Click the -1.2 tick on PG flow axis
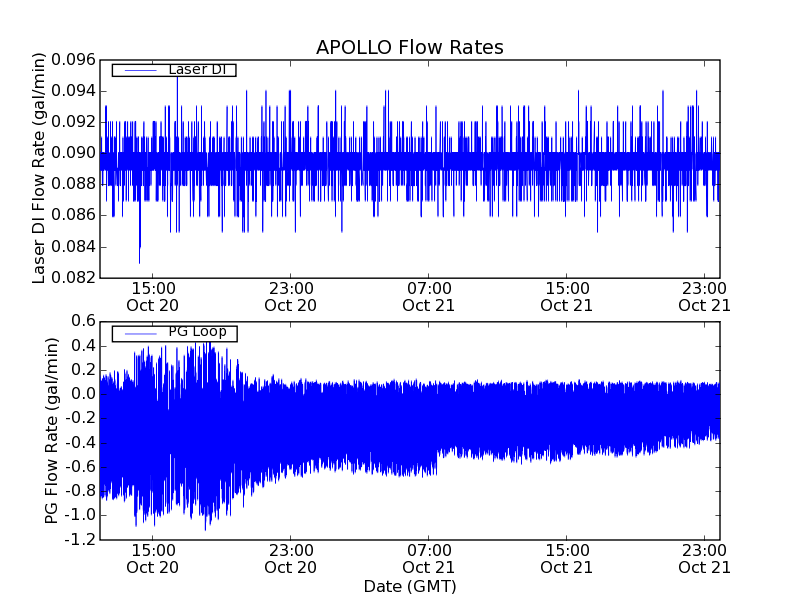The width and height of the screenshot is (800, 600). (80, 540)
